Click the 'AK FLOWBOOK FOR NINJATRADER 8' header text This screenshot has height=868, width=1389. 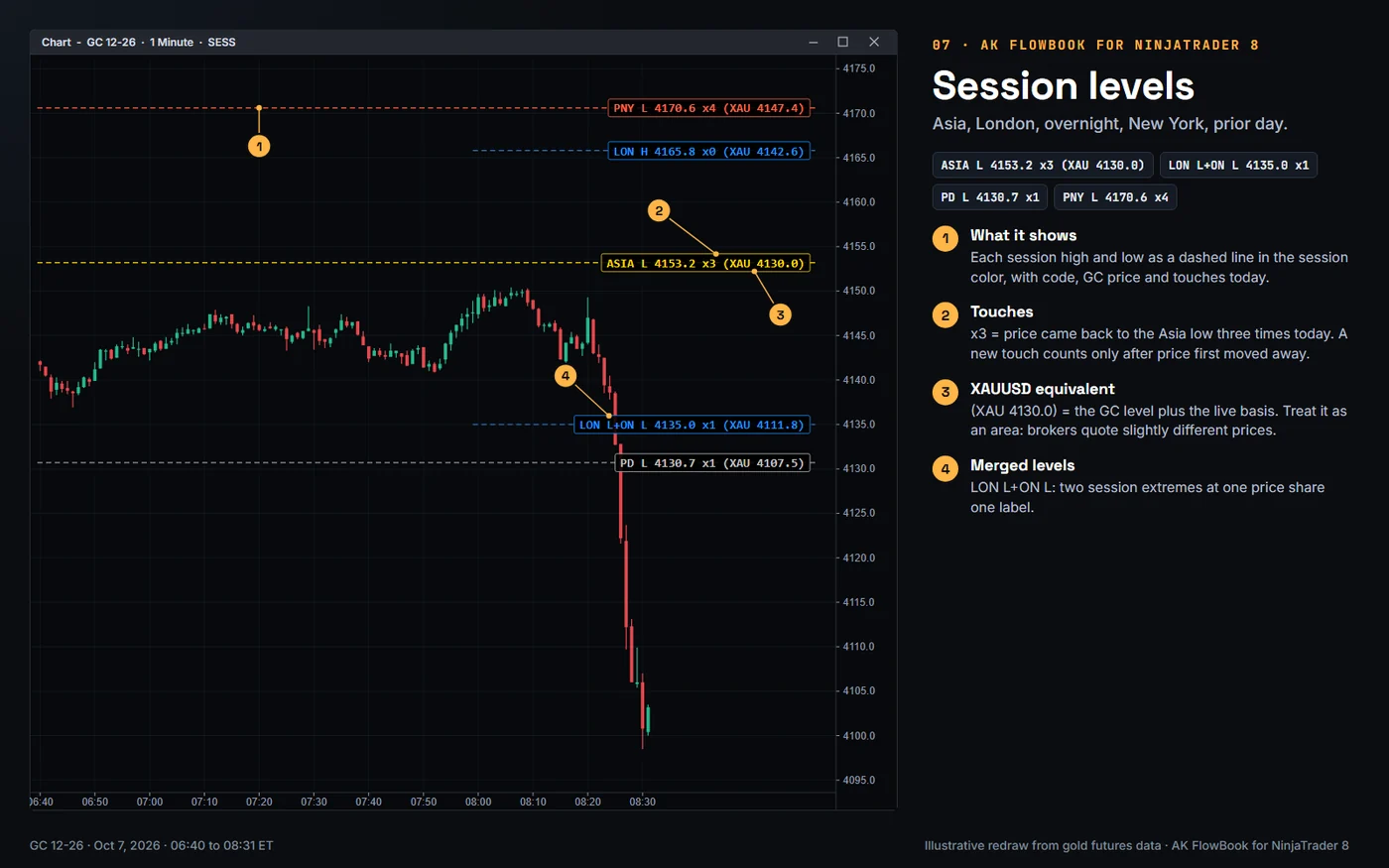(1120, 45)
